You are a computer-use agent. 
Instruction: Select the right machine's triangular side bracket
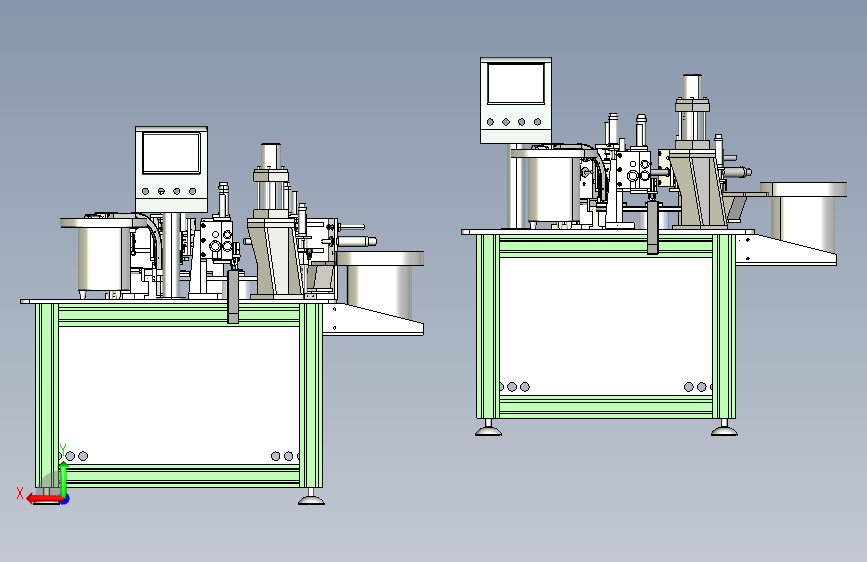tap(786, 250)
